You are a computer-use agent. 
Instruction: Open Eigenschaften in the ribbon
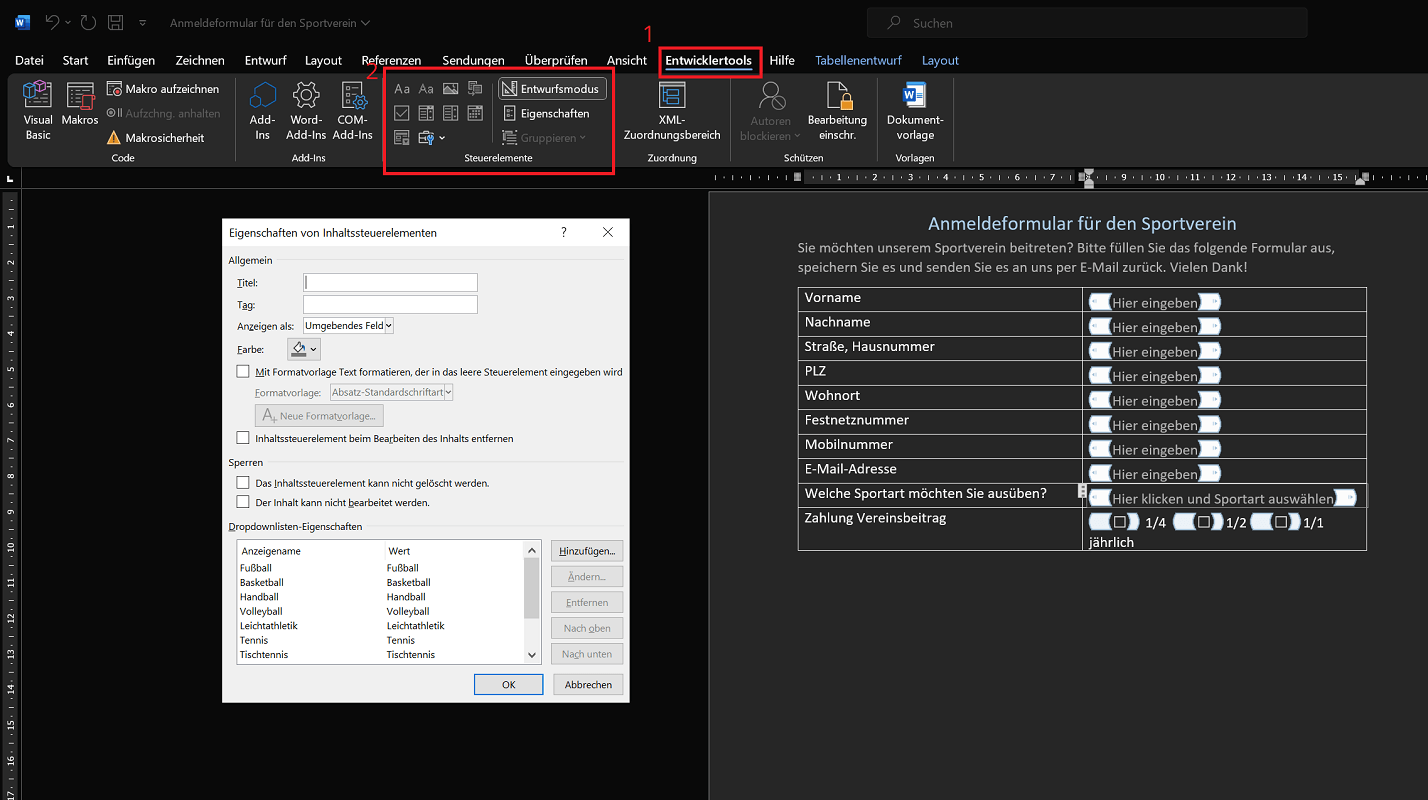coord(546,113)
